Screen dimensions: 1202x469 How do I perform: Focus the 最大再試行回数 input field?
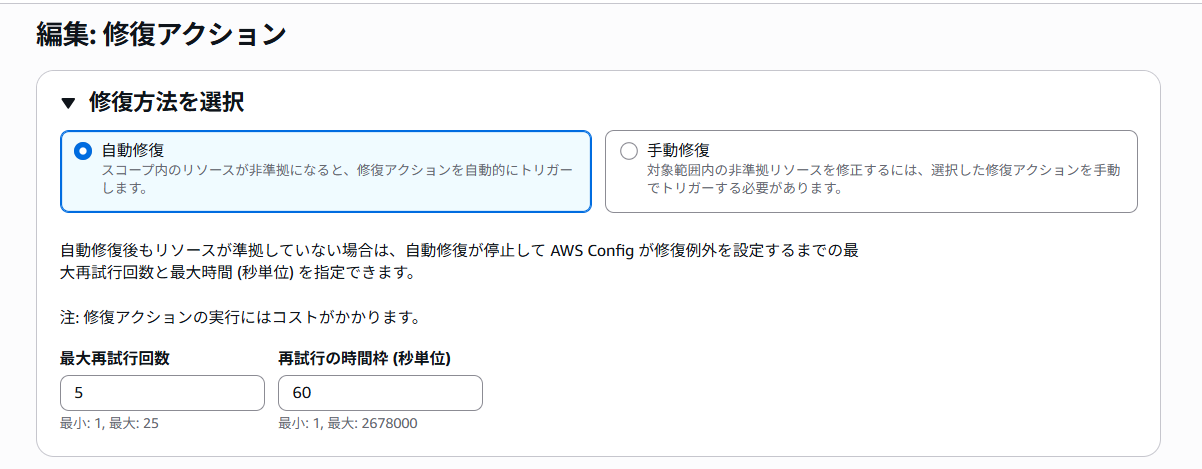click(x=162, y=393)
